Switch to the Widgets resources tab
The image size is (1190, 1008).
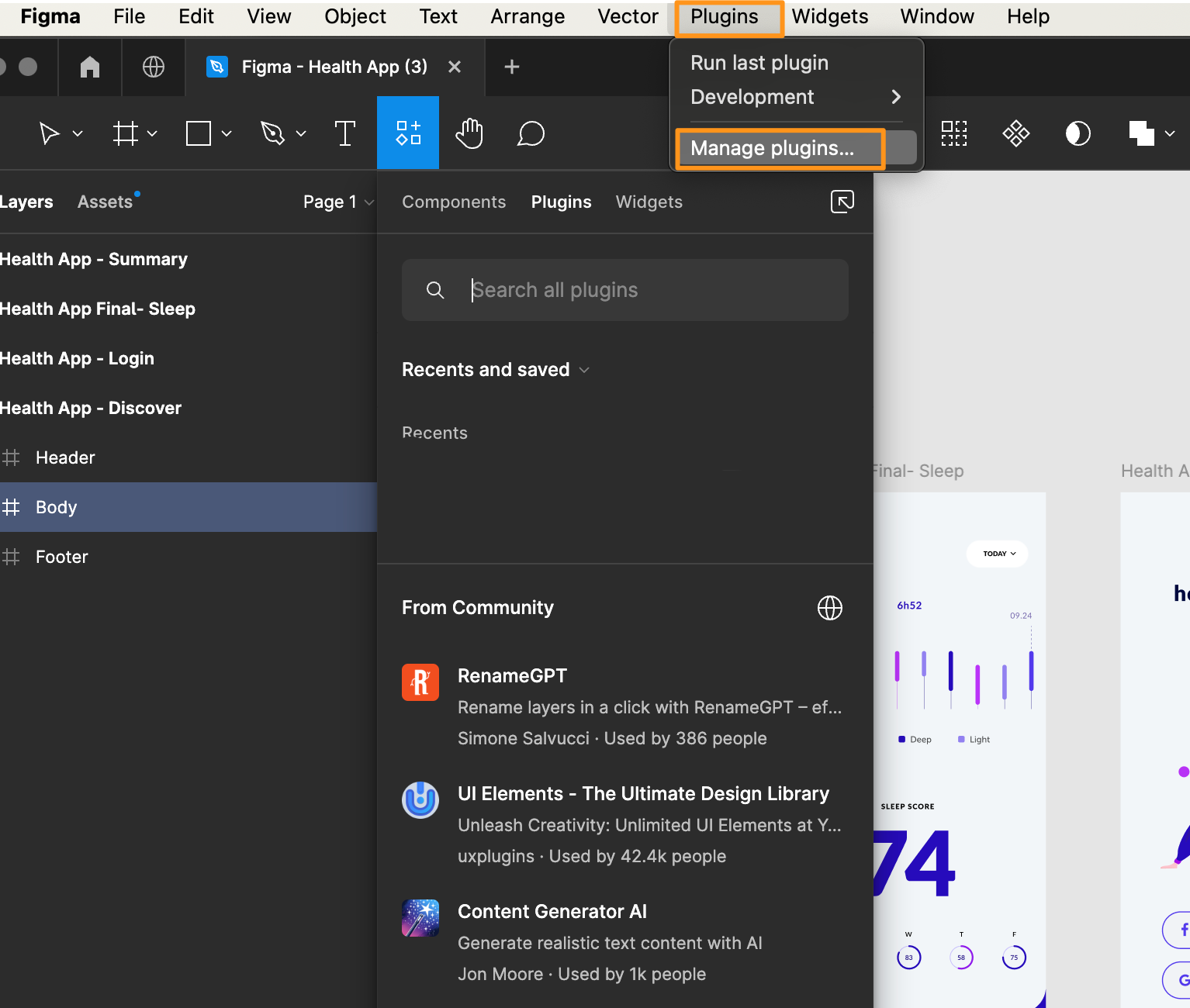click(649, 202)
